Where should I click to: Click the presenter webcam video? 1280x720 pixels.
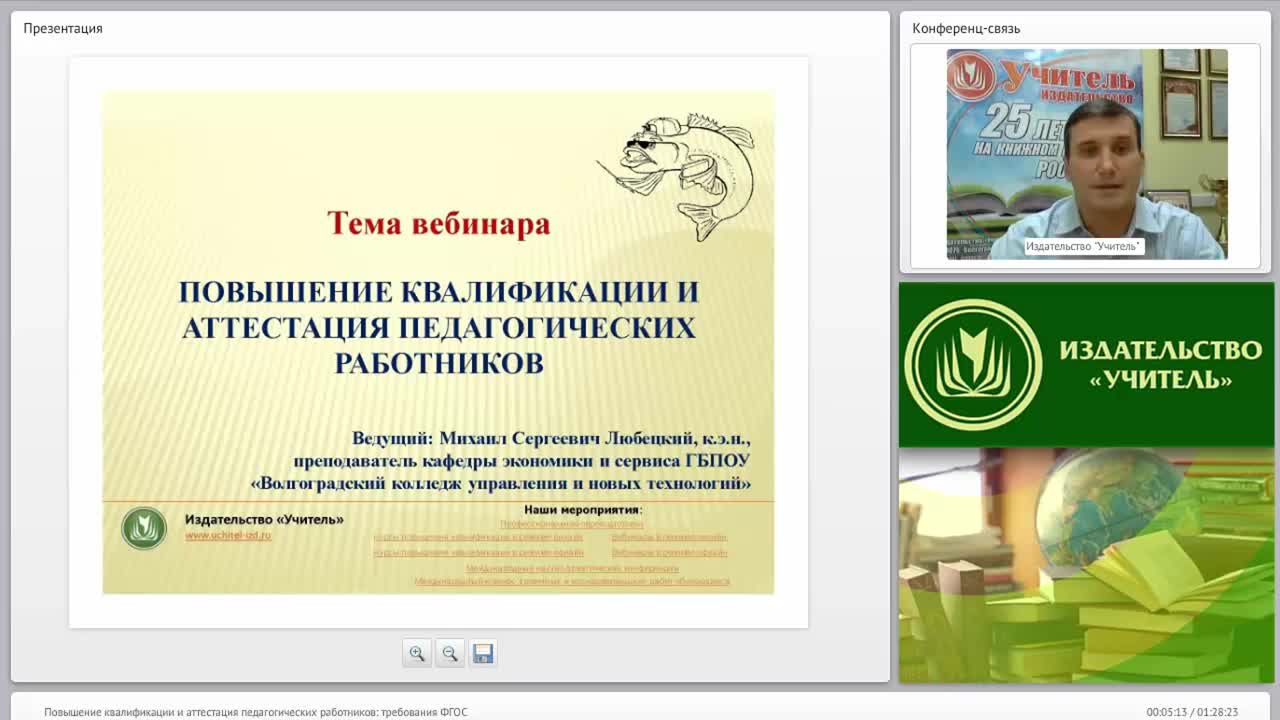1086,154
